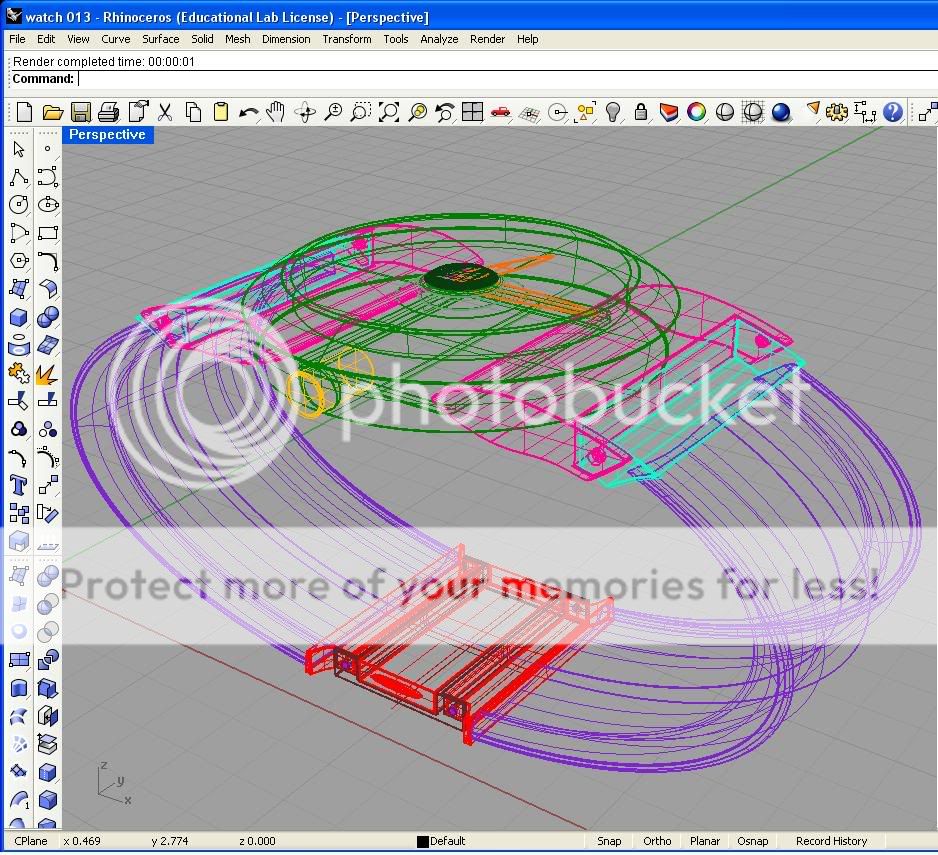This screenshot has height=855, width=938.
Task: Open the Help question mark icon
Action: tap(893, 112)
